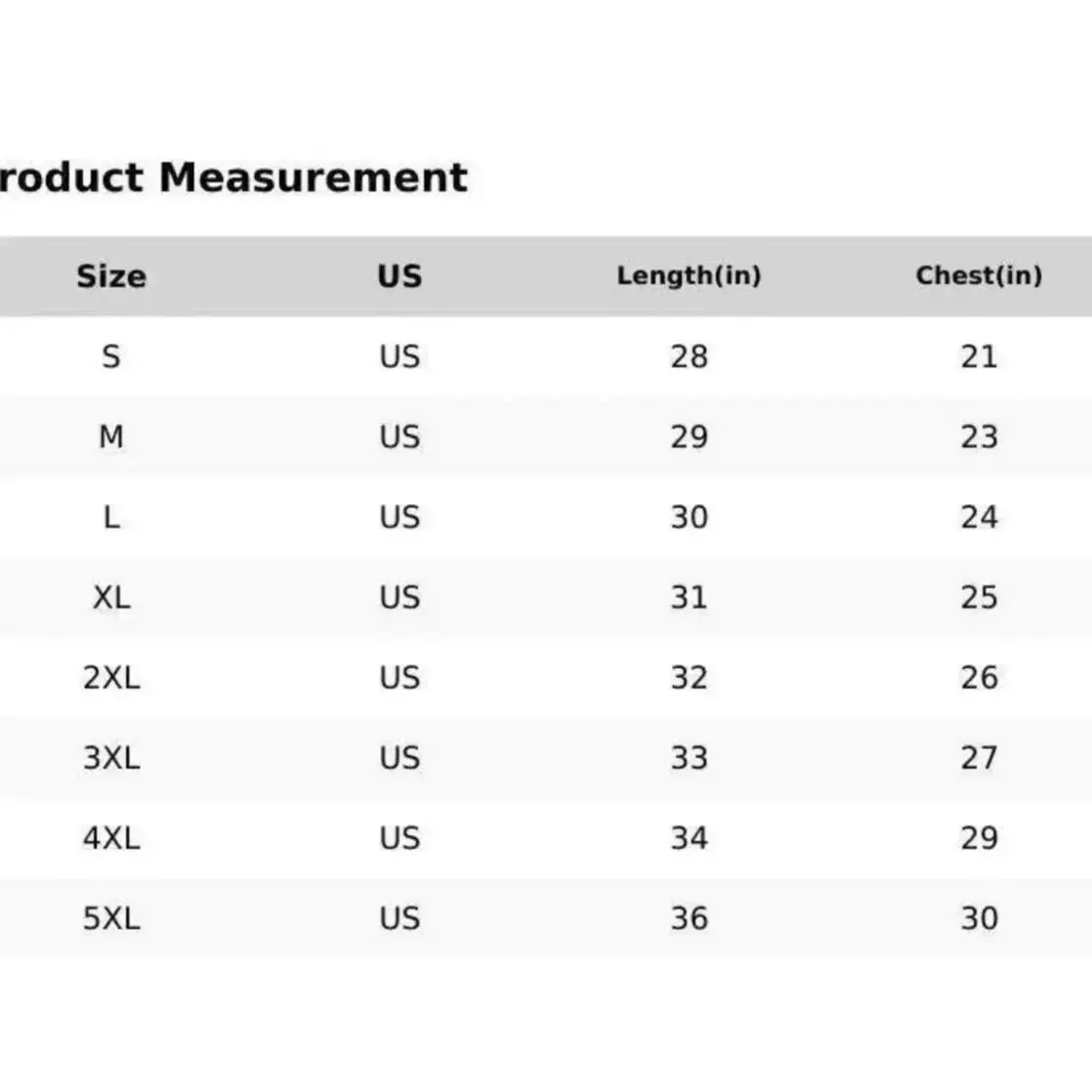This screenshot has height=1092, width=1092.
Task: Click the US cell in the M row
Action: point(399,438)
